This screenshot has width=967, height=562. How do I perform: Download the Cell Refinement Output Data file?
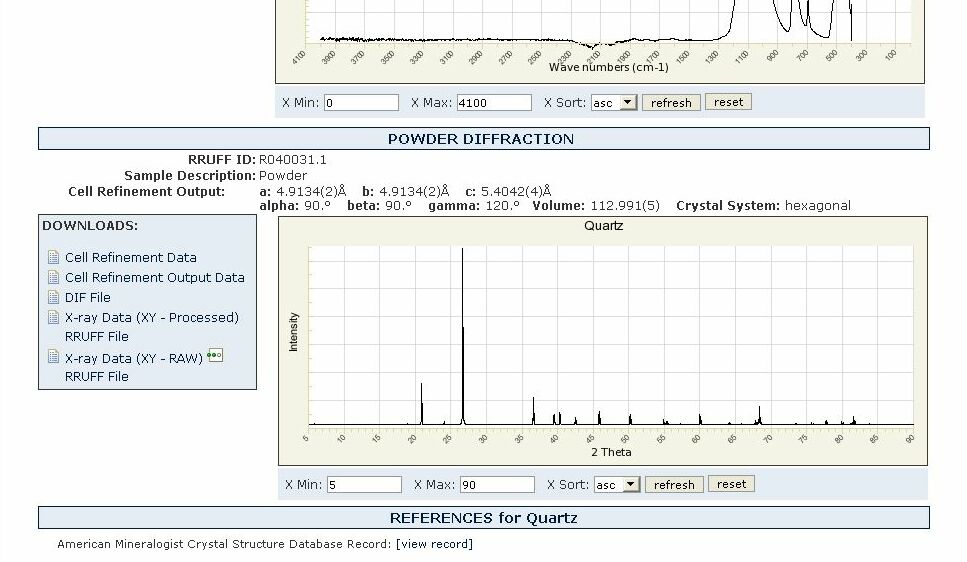(x=155, y=277)
